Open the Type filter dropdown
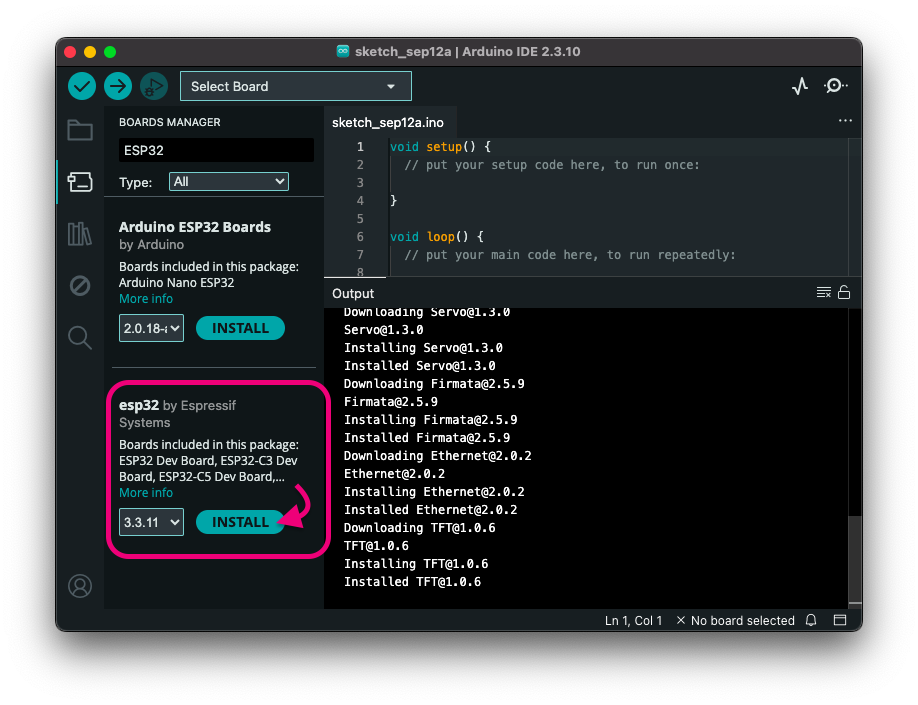The height and width of the screenshot is (705, 918). tap(229, 182)
